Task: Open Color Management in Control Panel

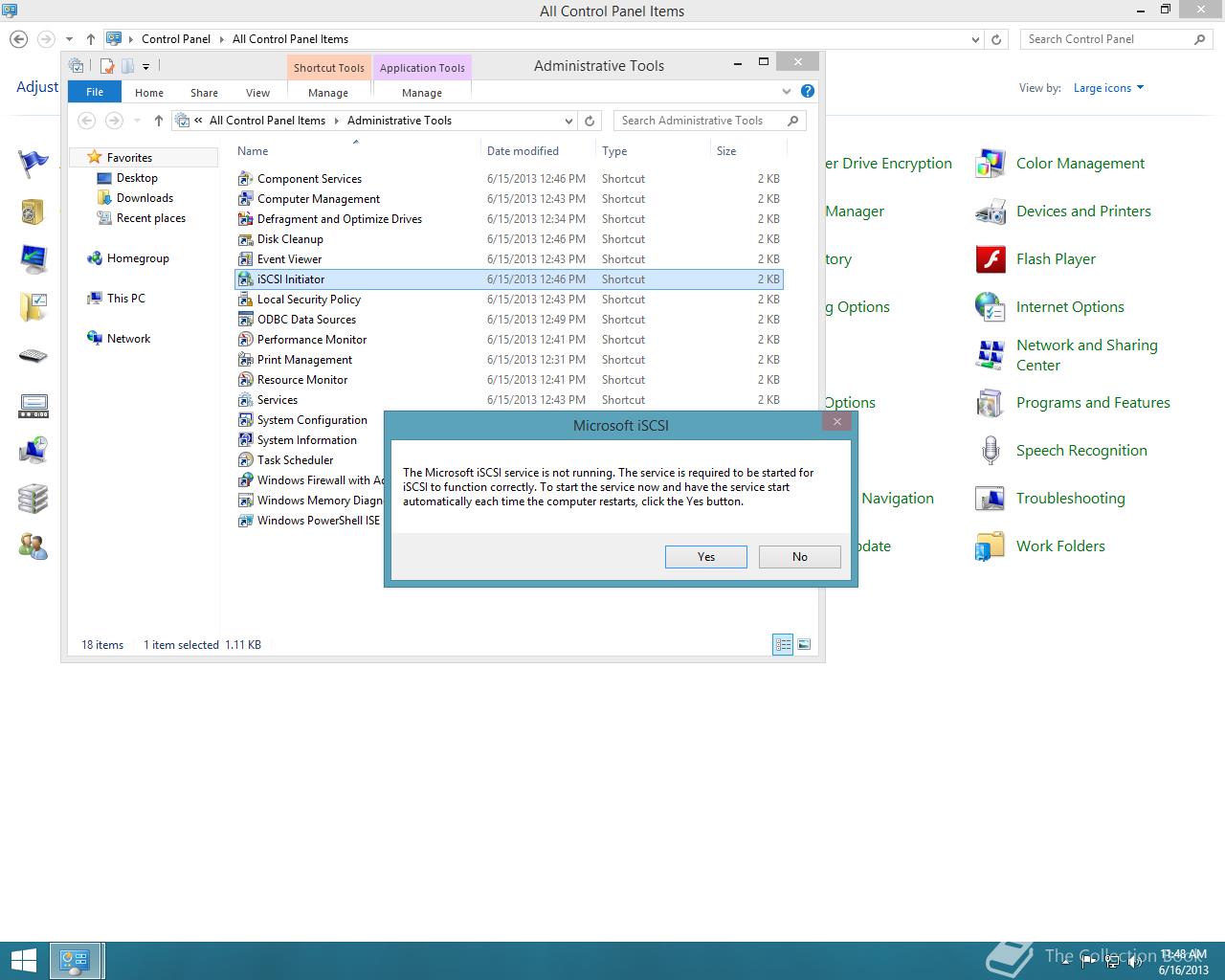Action: click(x=1080, y=164)
